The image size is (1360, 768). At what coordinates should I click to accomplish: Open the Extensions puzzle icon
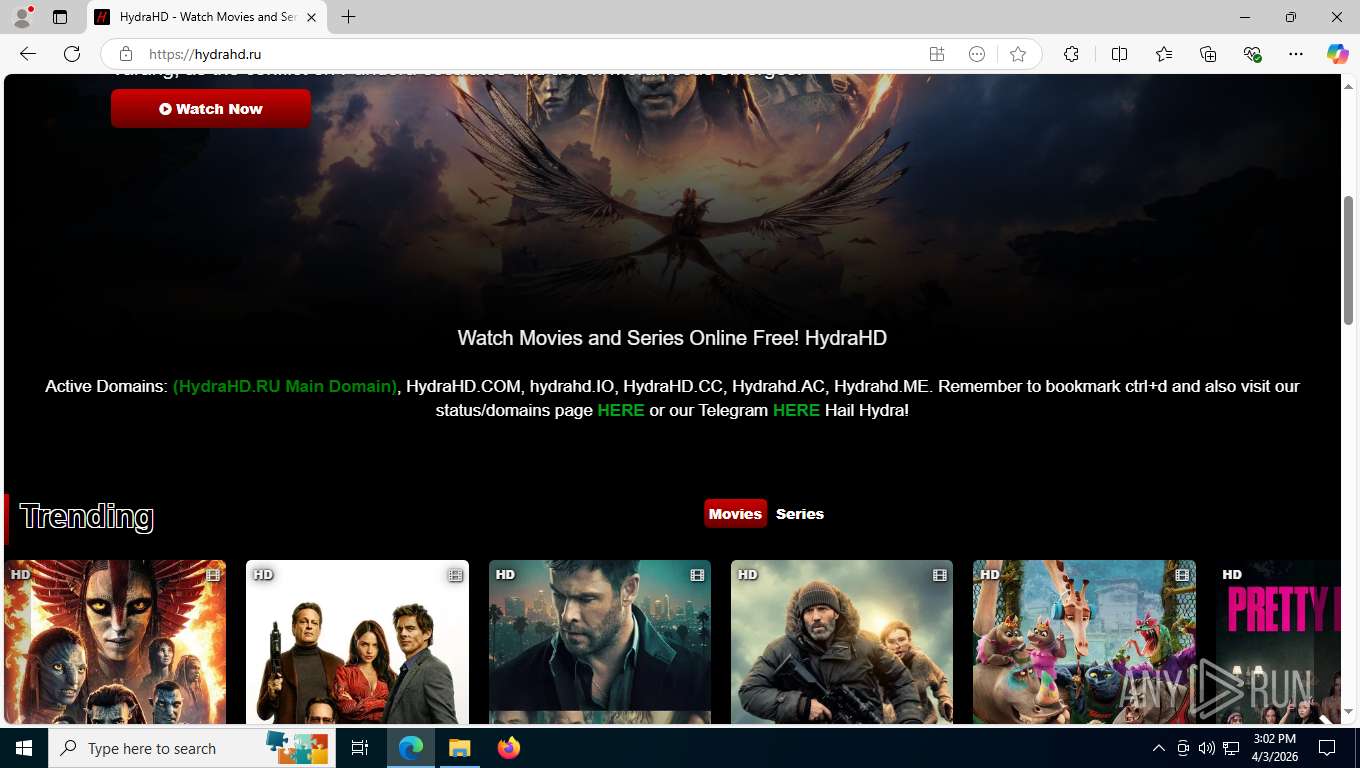[1071, 54]
